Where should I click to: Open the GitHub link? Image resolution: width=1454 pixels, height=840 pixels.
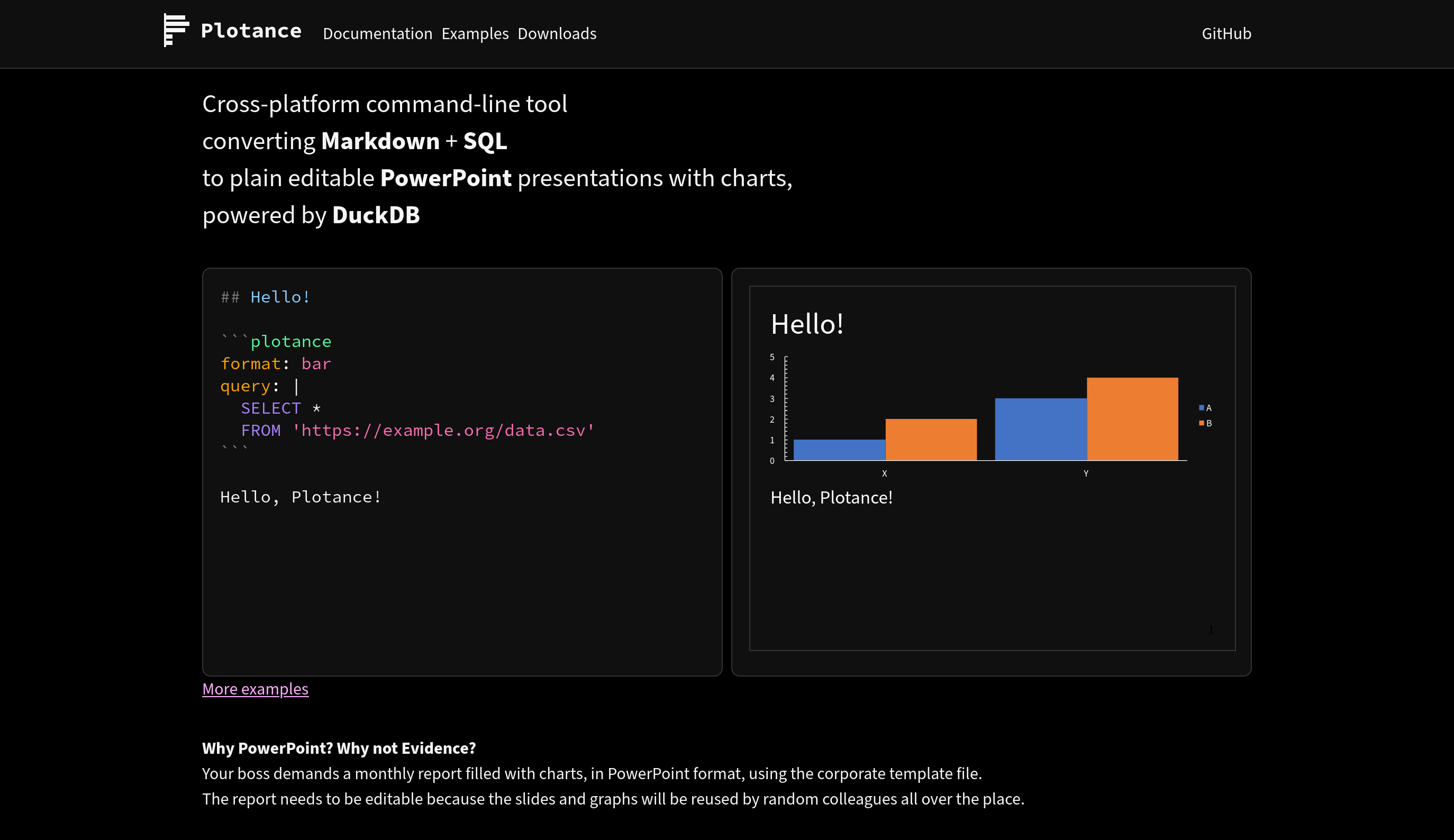(x=1226, y=33)
